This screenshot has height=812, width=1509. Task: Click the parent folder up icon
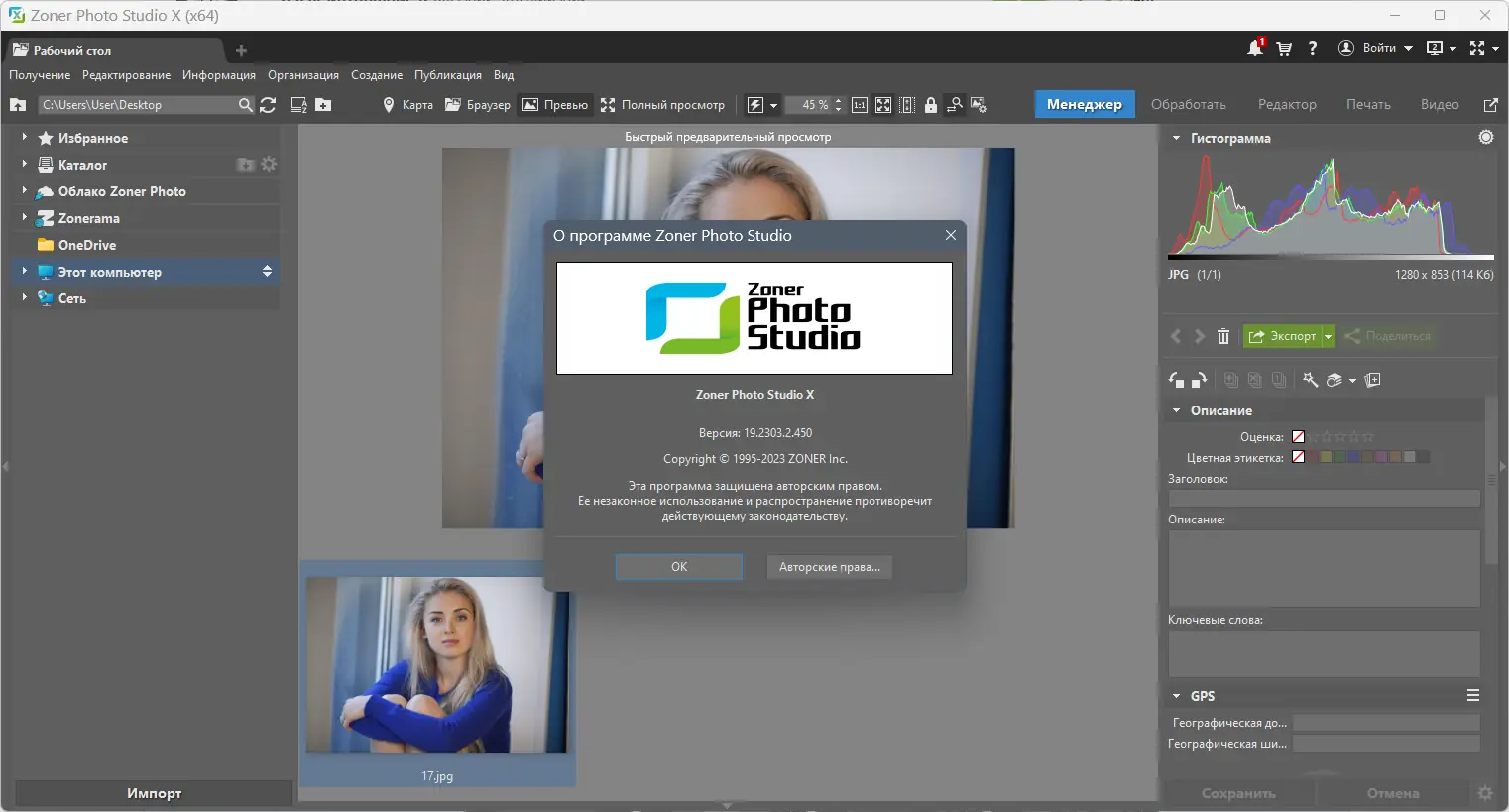pos(17,105)
